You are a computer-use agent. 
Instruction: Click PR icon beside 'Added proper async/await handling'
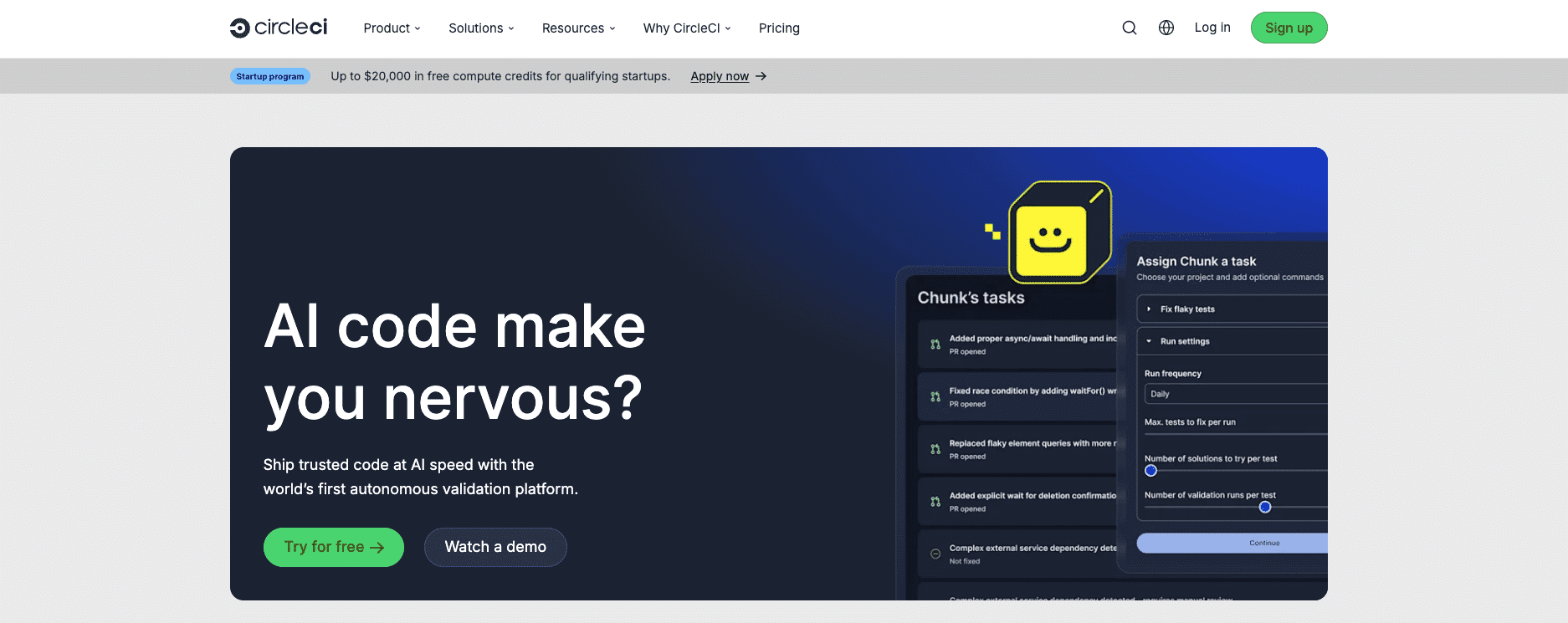935,345
